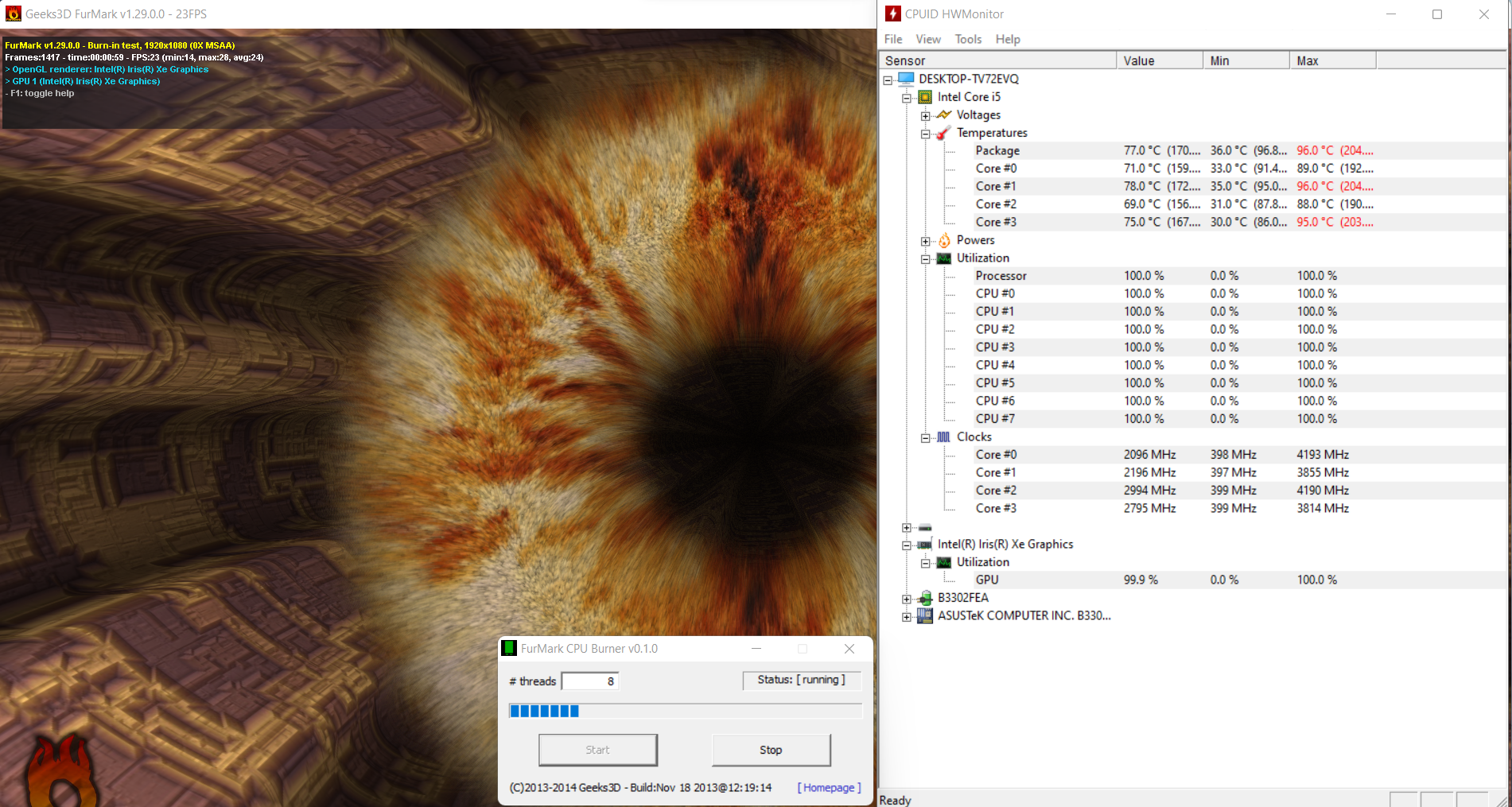The height and width of the screenshot is (807, 1512).
Task: Select the Intel Core i5 chip icon
Action: pyautogui.click(x=925, y=97)
